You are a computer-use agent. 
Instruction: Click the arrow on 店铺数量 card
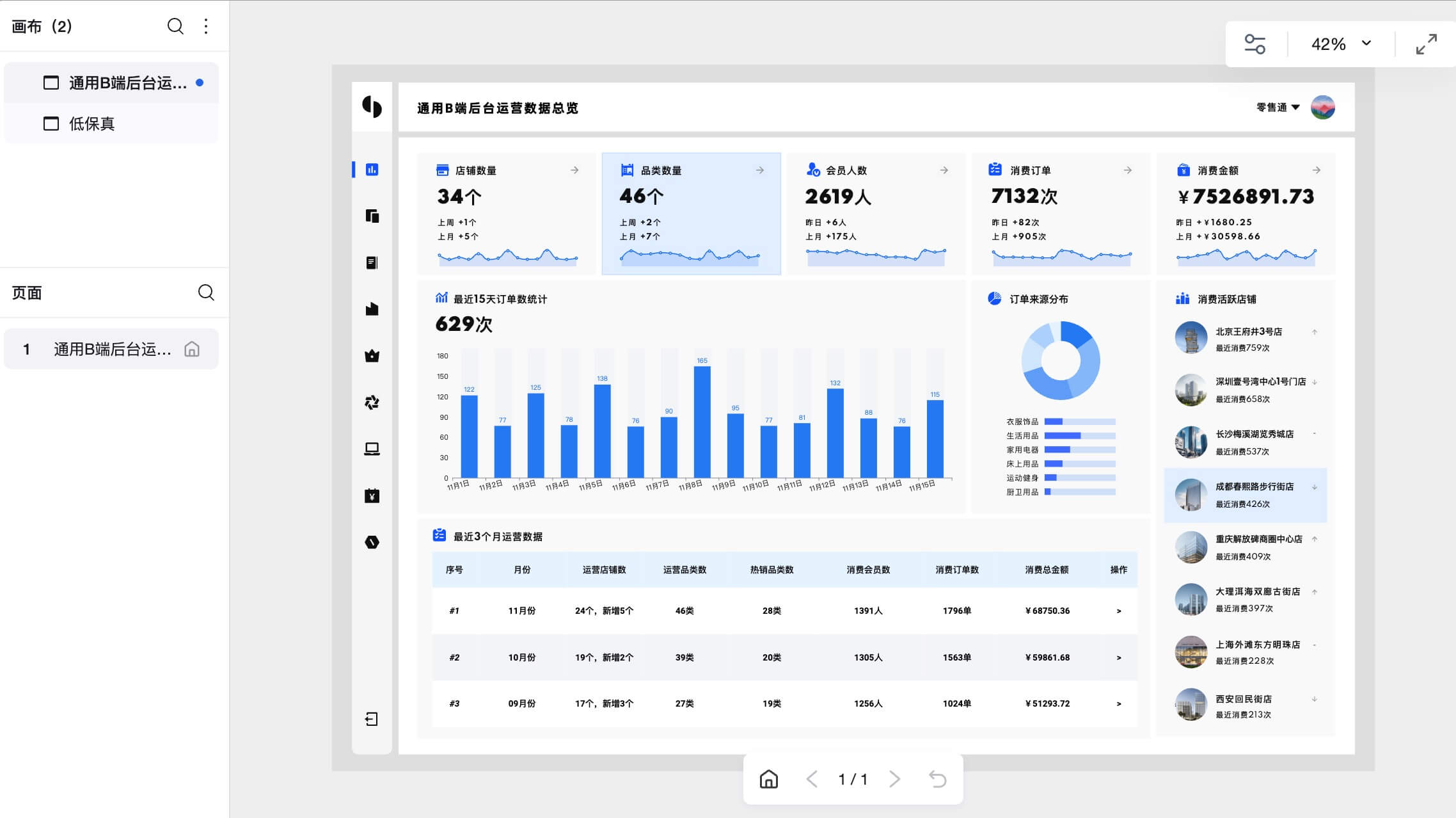pos(574,170)
